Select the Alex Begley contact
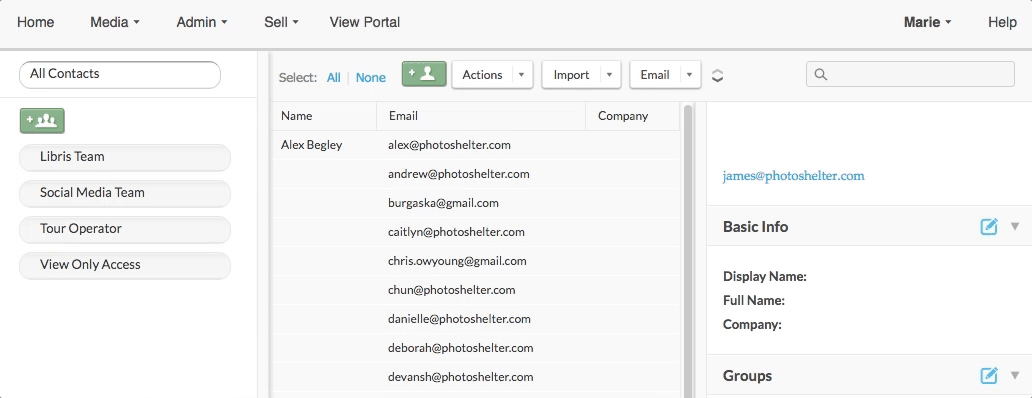 click(311, 145)
